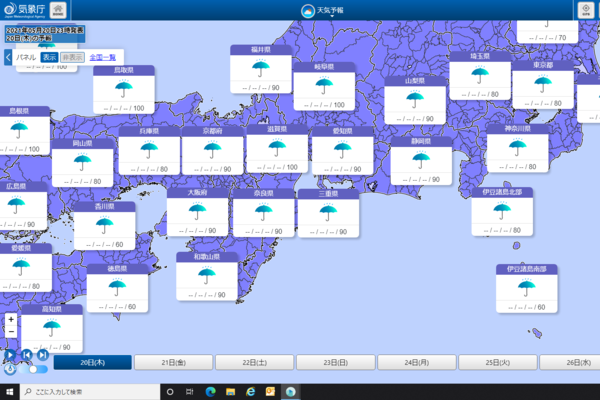Screen dimensions: 600x400
Task: Switch to the 21日(金) day tab
Action: (173, 362)
